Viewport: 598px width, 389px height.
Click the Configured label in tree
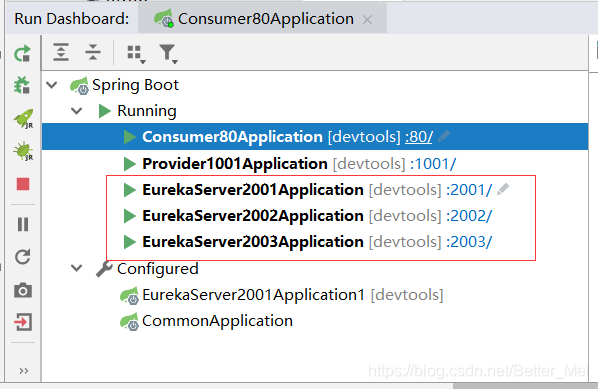point(158,268)
